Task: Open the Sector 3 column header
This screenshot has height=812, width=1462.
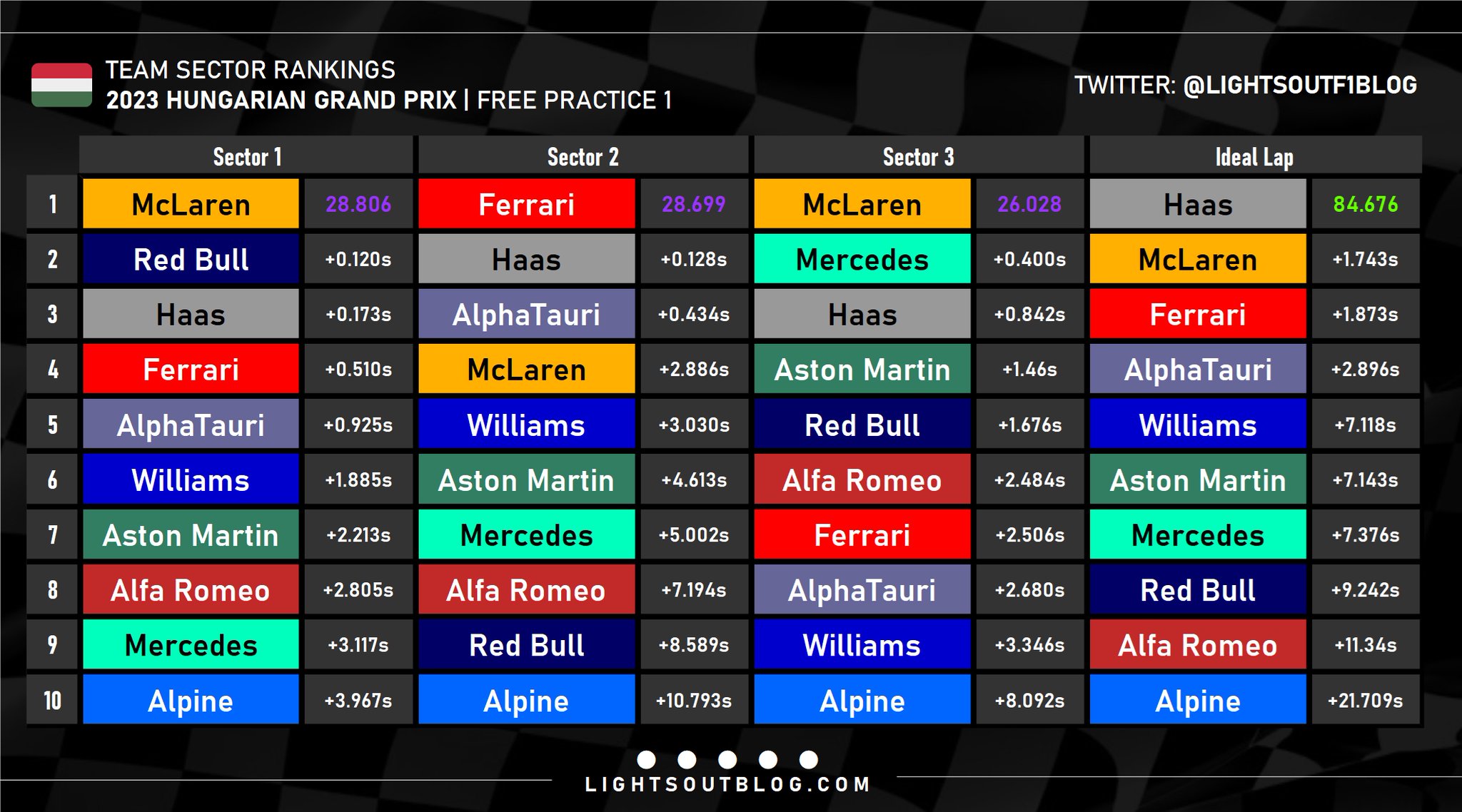Action: click(x=918, y=156)
